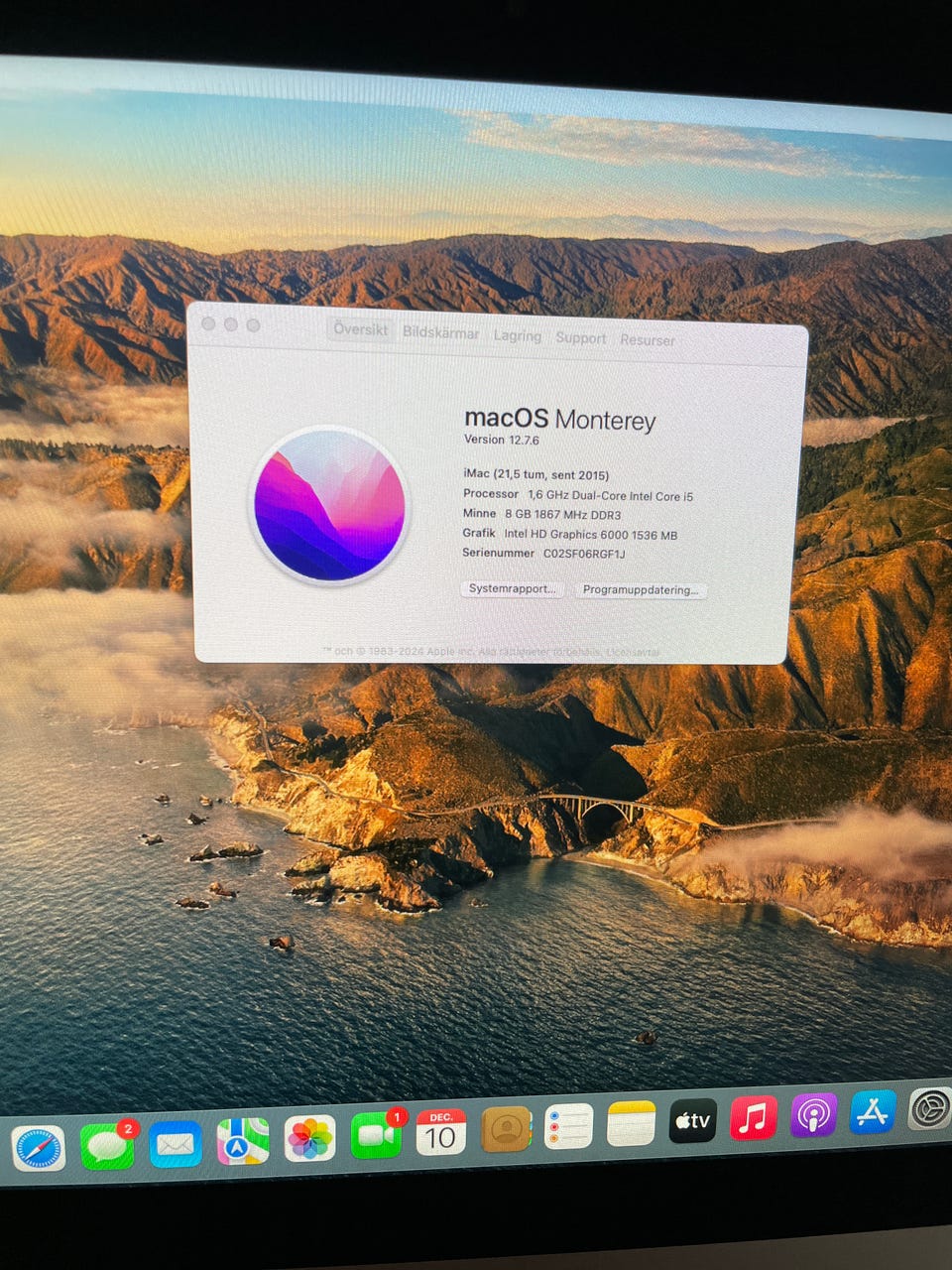
Task: Open the Lagring tab
Action: coord(518,335)
